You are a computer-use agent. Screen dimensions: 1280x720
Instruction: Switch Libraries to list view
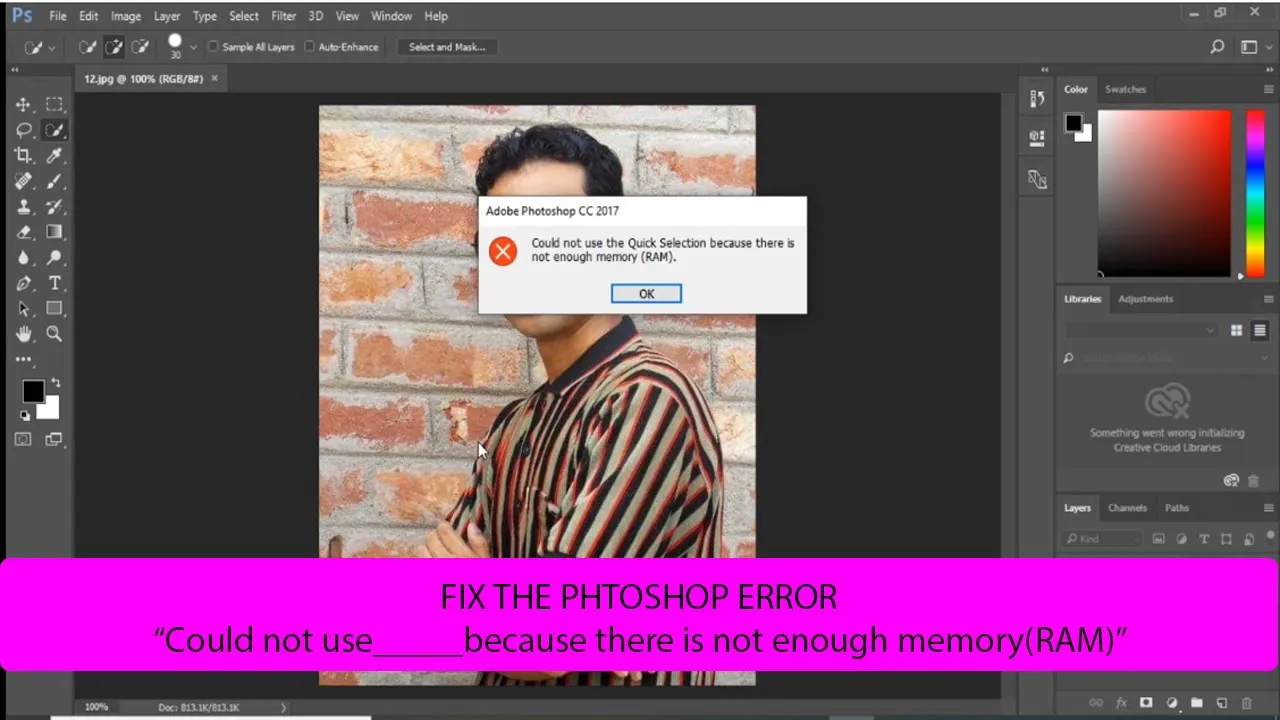(x=1260, y=330)
